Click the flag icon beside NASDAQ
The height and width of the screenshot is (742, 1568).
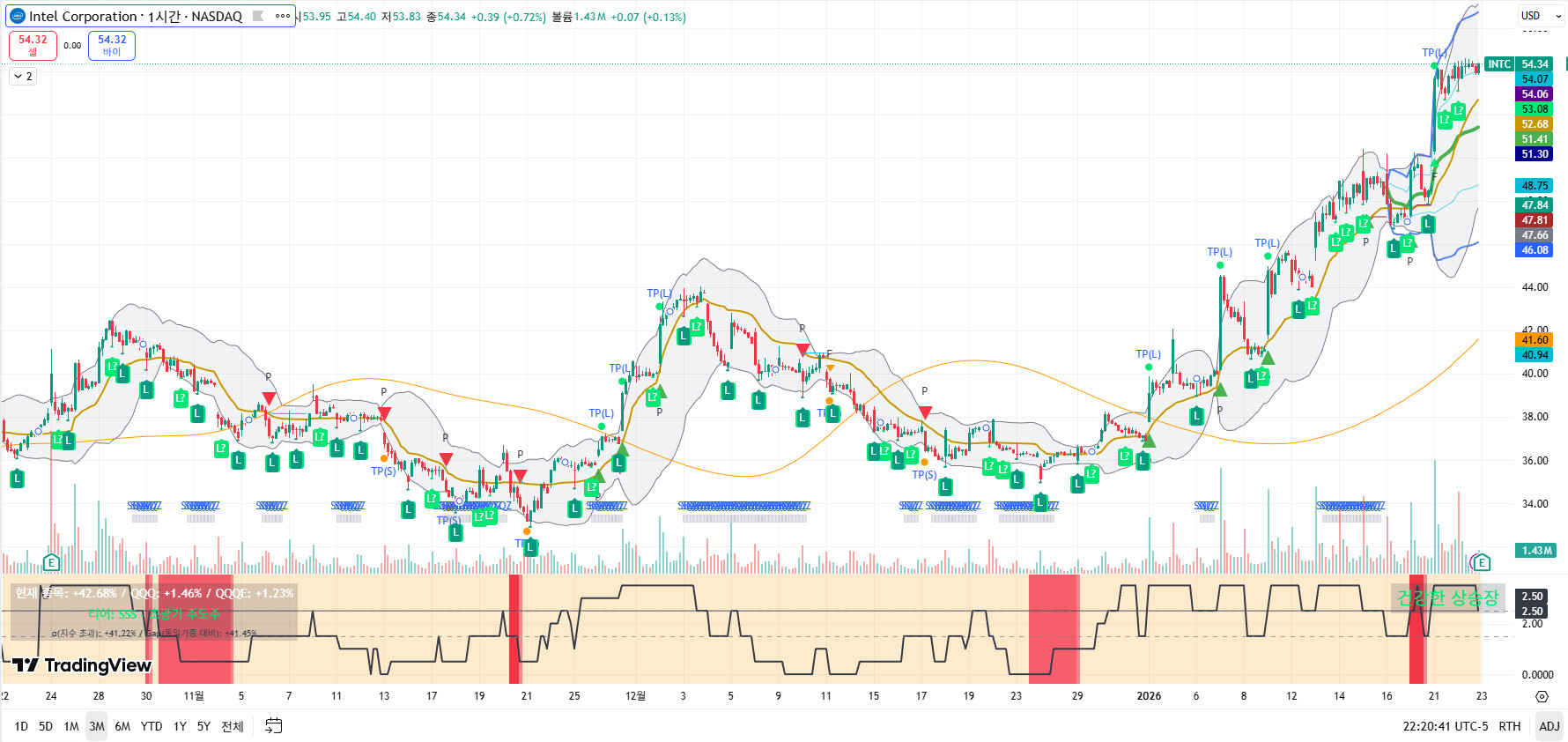point(258,16)
